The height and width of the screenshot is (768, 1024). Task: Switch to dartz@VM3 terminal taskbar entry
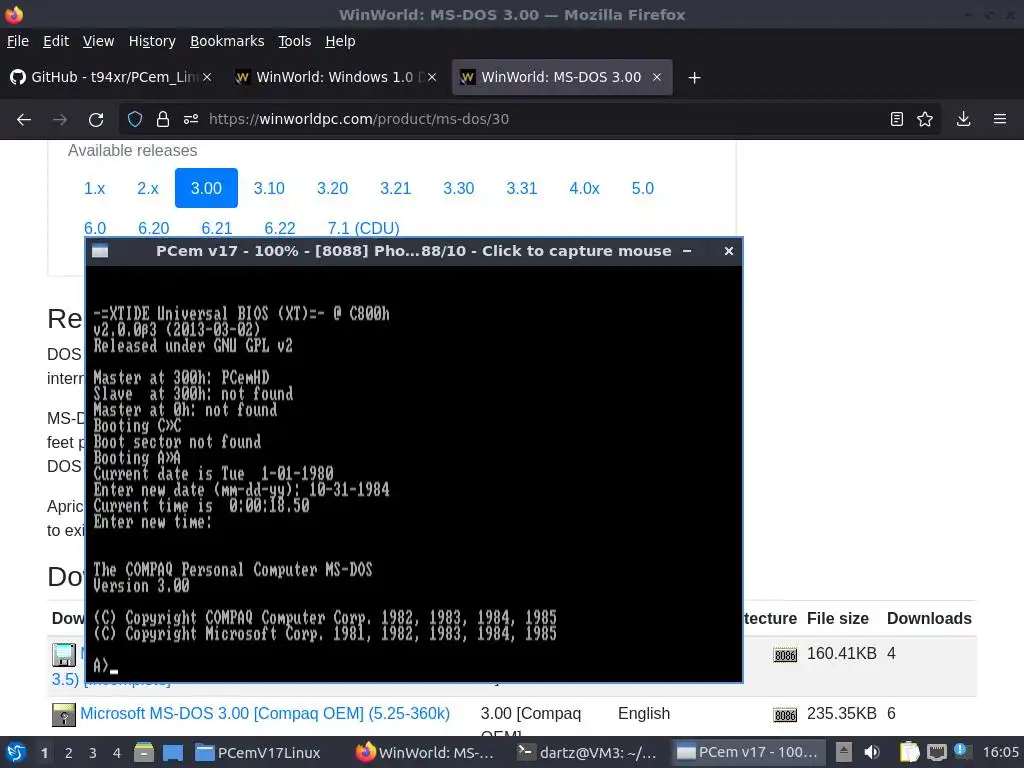click(x=586, y=752)
